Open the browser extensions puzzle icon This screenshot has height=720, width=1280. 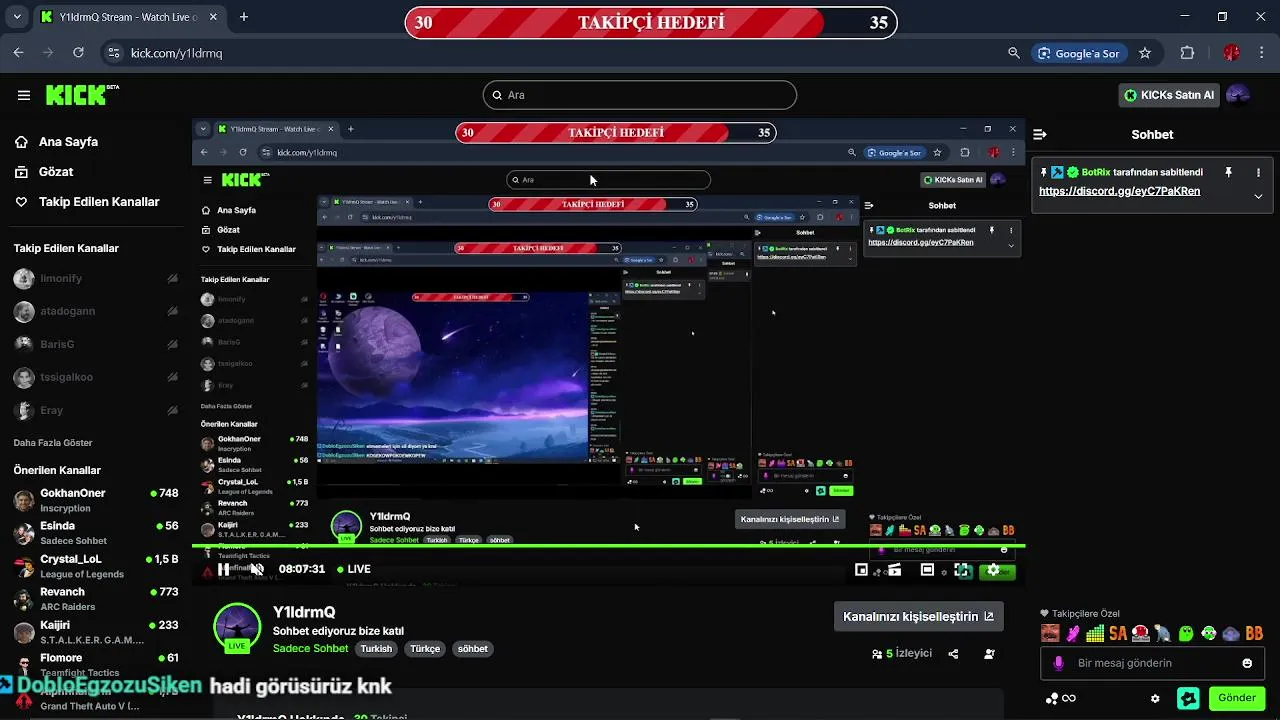pyautogui.click(x=1188, y=53)
